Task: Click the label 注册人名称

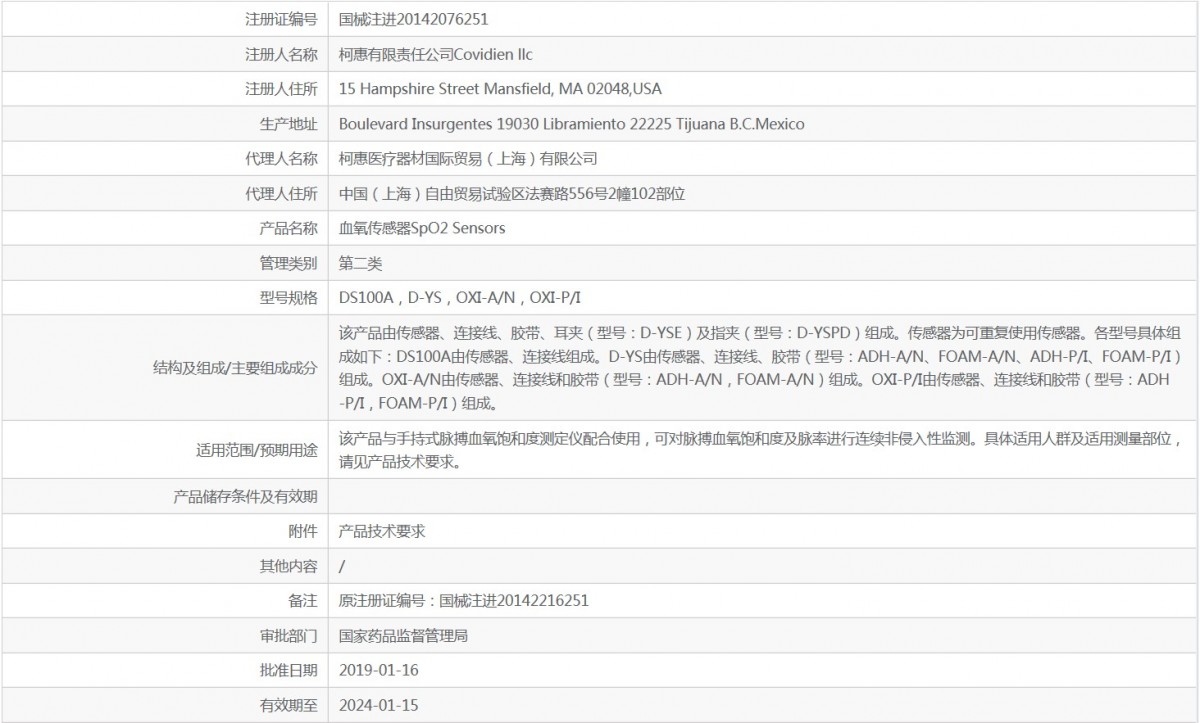Action: tap(281, 54)
